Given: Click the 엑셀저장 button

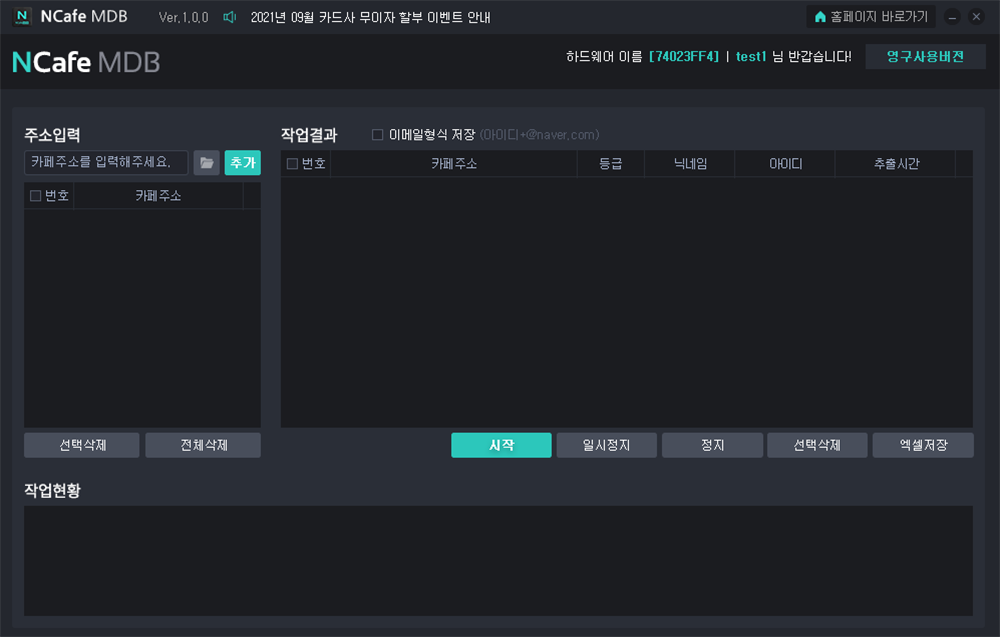Looking at the screenshot, I should (x=923, y=445).
